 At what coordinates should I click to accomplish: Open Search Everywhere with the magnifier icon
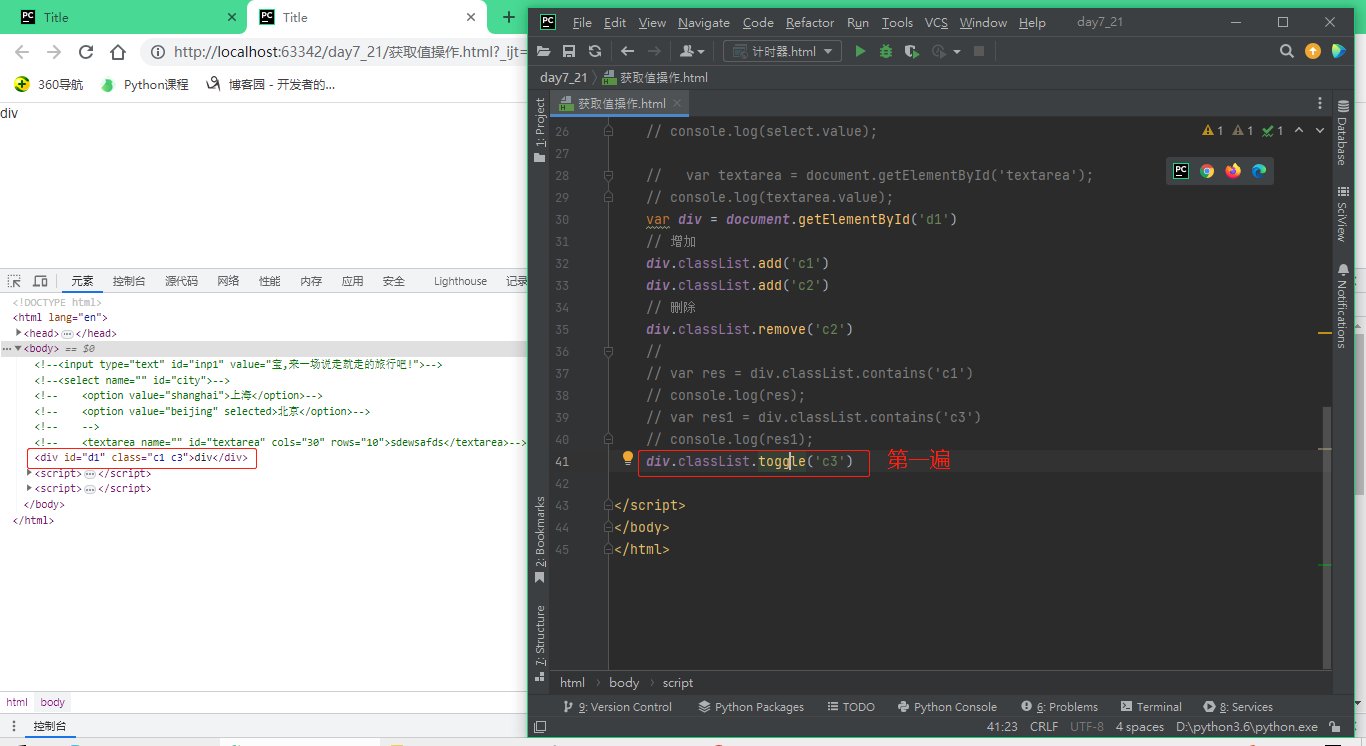click(x=1287, y=51)
